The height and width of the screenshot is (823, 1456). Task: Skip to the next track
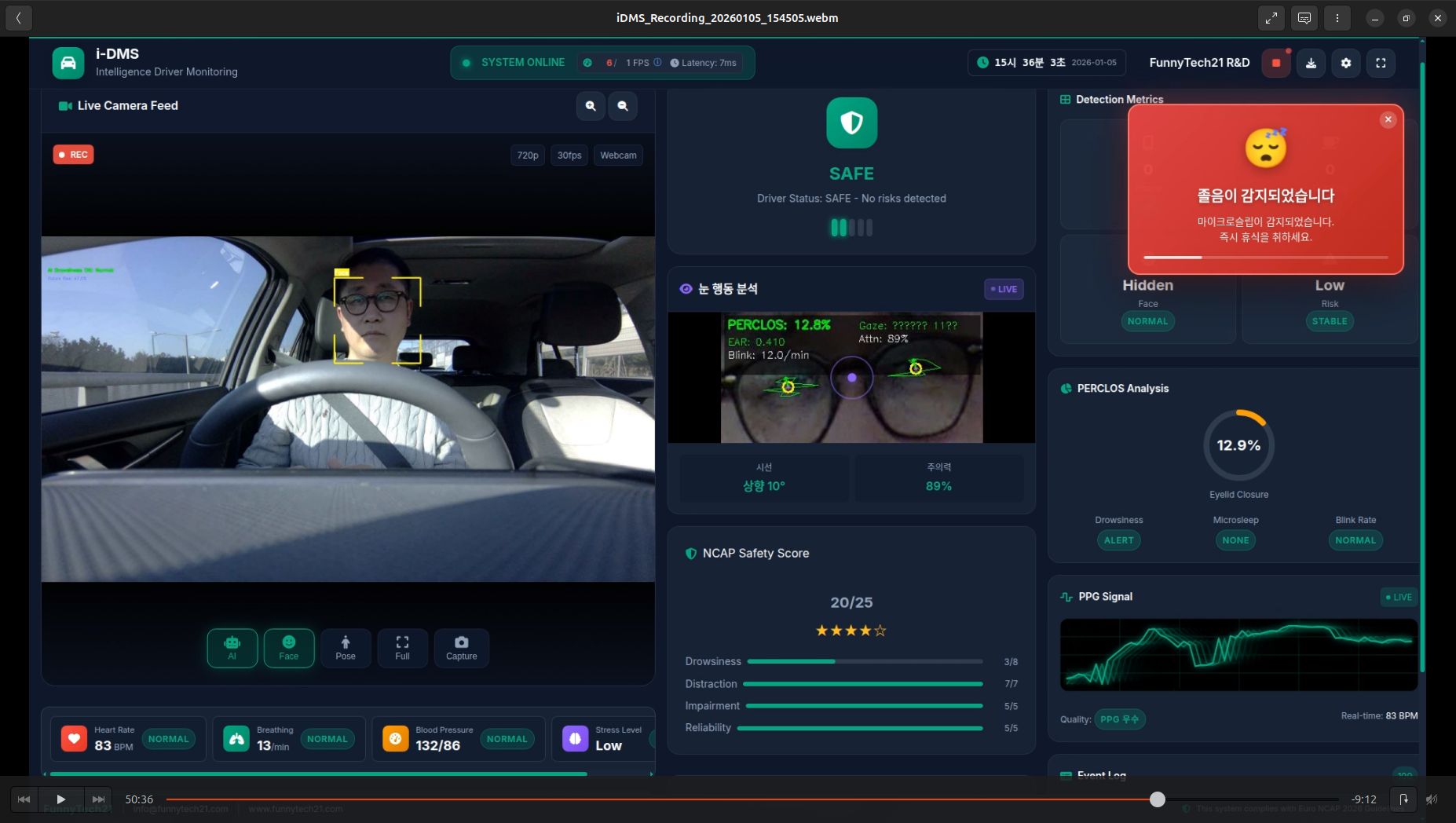pos(98,799)
